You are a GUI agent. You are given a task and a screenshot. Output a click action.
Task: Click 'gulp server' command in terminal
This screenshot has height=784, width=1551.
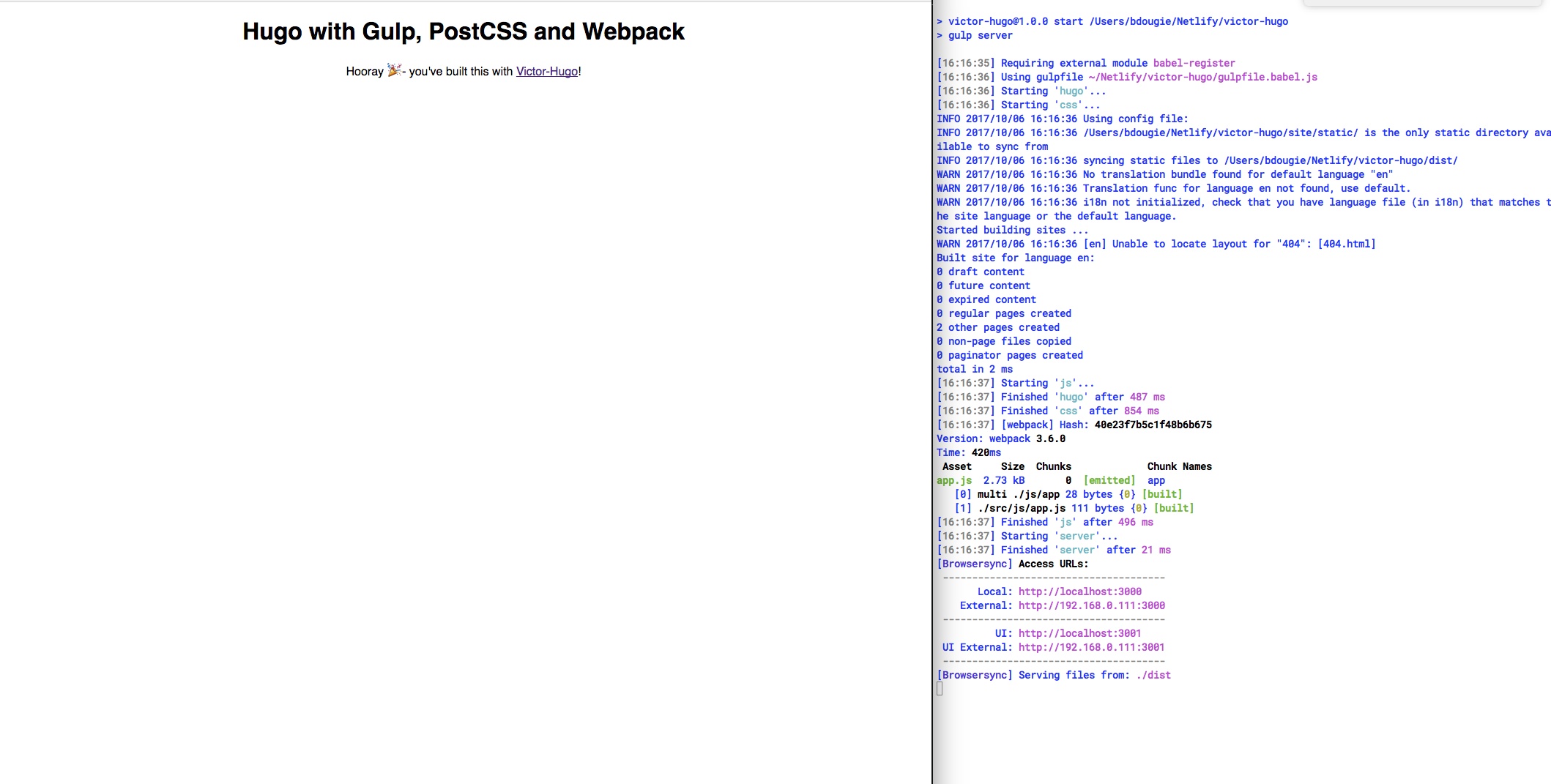(x=981, y=35)
